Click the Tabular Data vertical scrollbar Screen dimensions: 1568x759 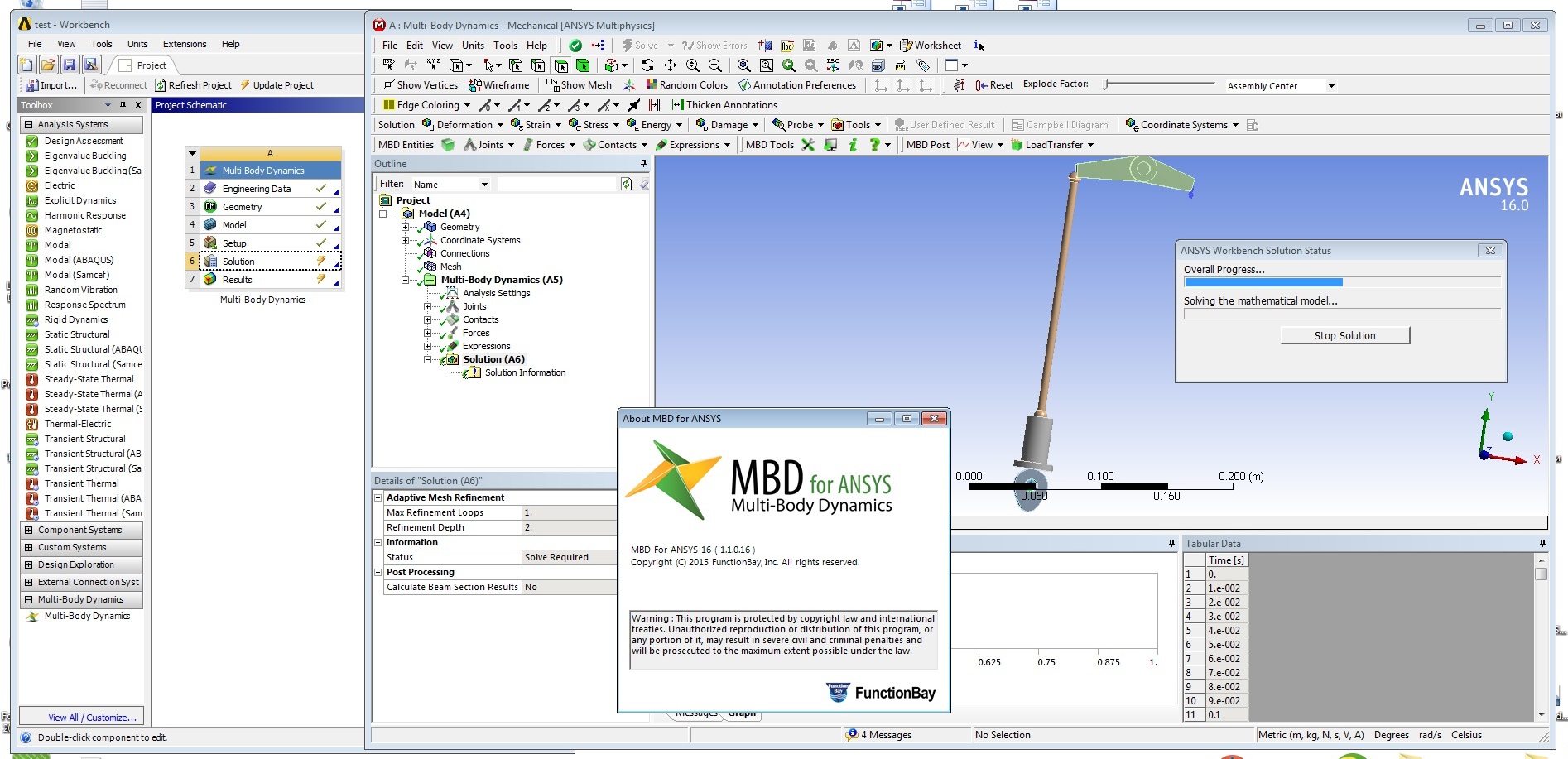pyautogui.click(x=1541, y=637)
